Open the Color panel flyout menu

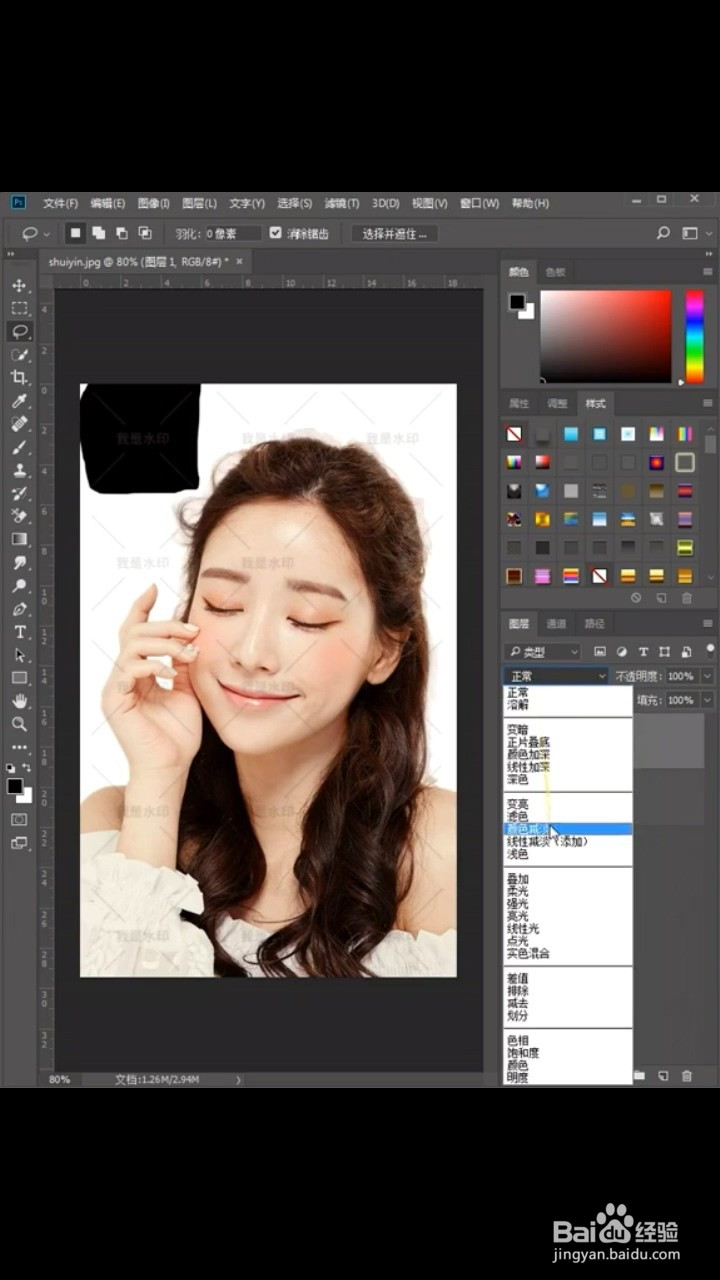coord(707,271)
